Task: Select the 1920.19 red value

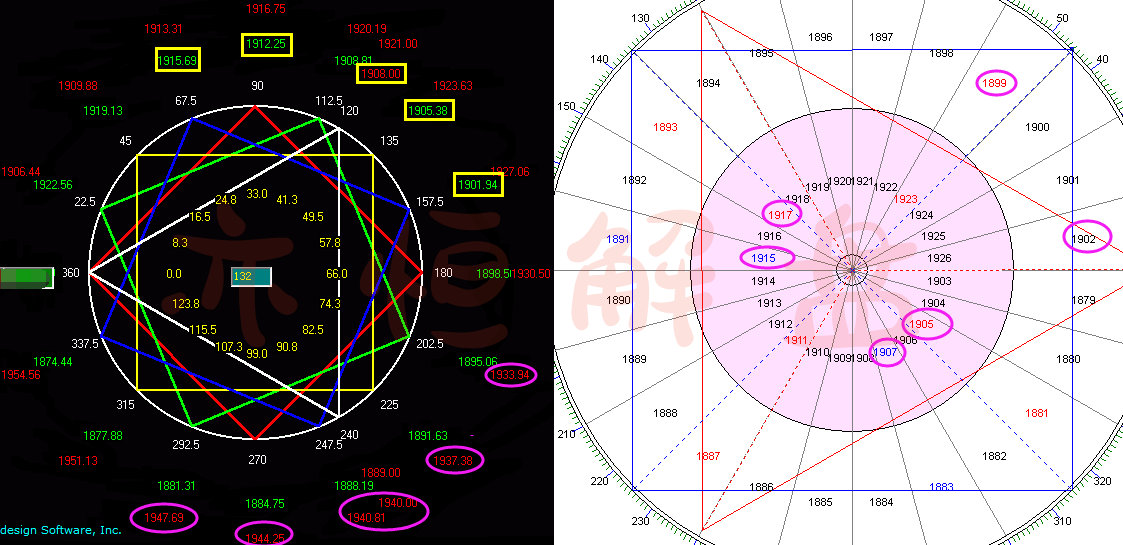Action: pyautogui.click(x=367, y=29)
